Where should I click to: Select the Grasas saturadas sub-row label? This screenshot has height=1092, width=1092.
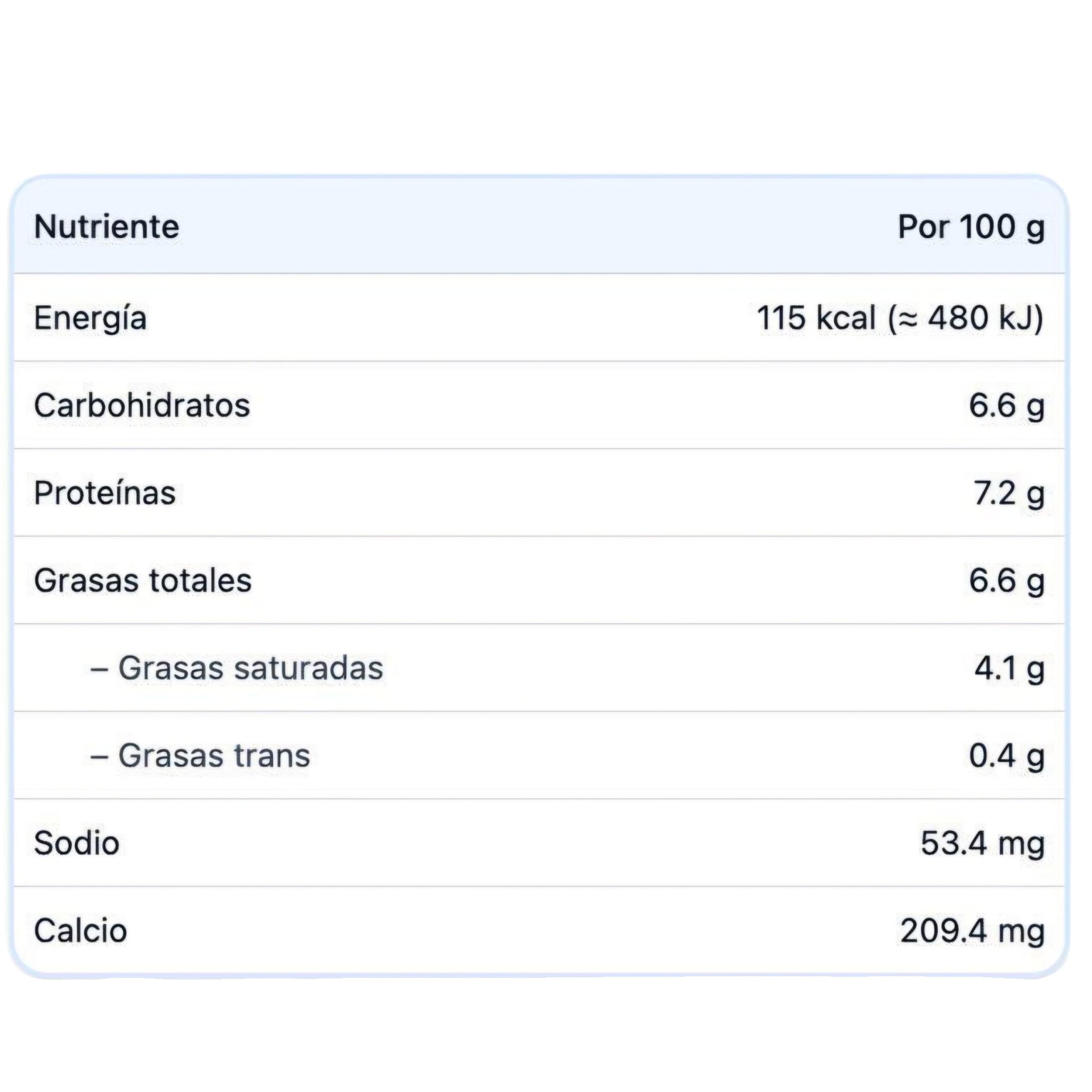pyautogui.click(x=251, y=668)
